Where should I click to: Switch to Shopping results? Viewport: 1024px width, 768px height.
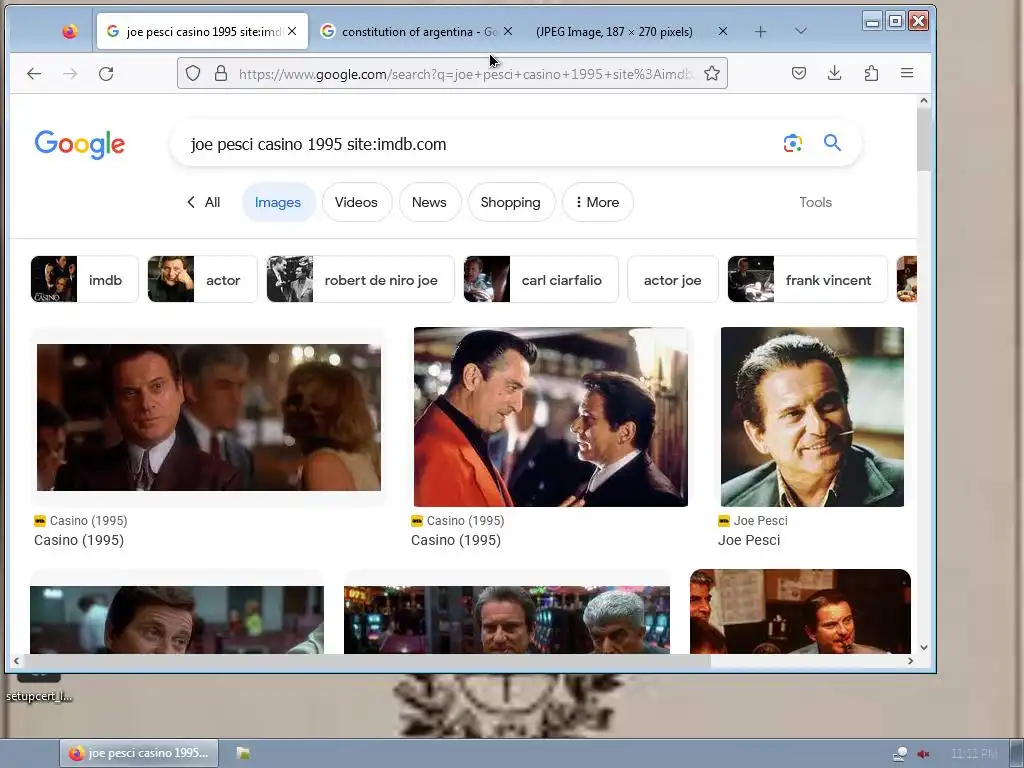[511, 202]
